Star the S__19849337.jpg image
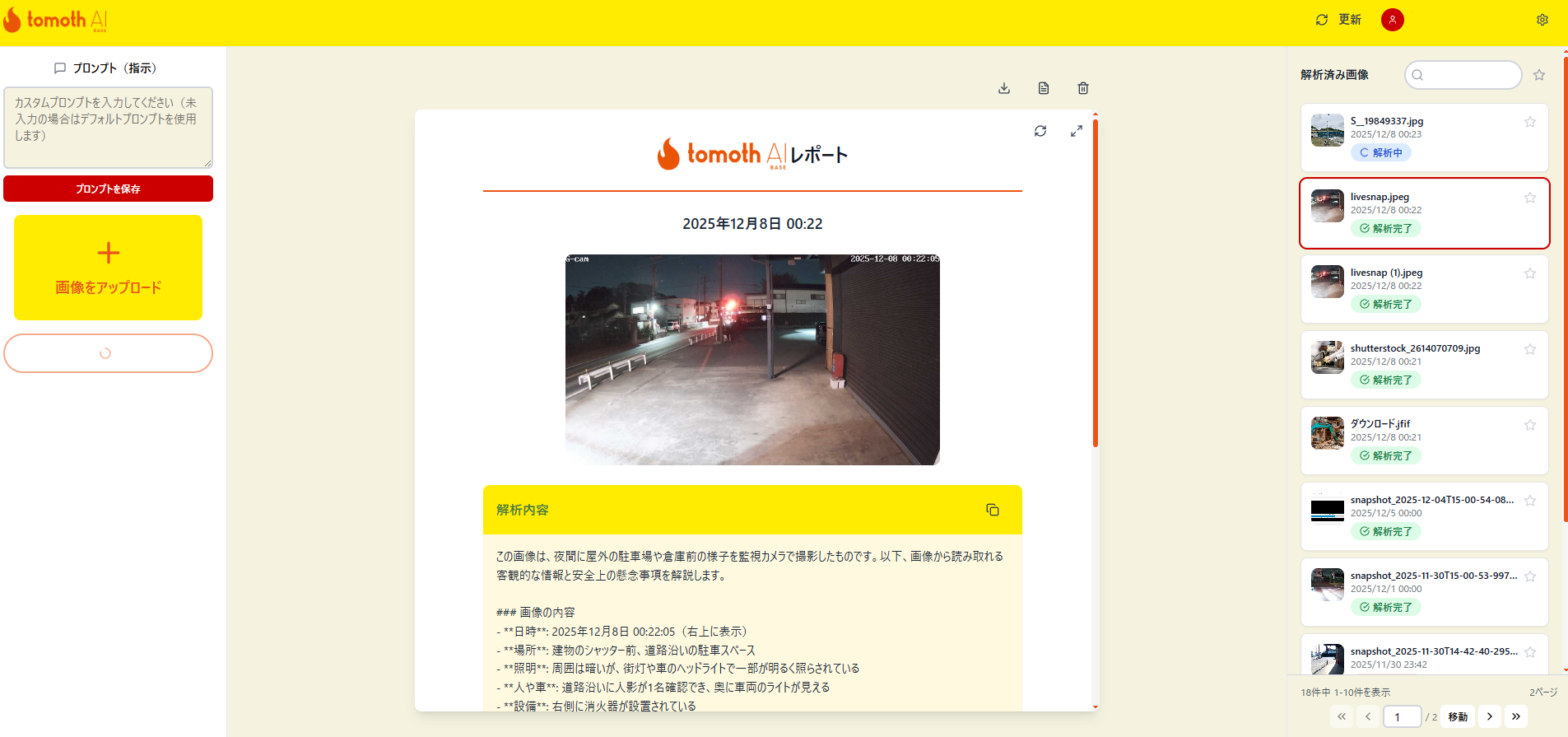Screen dimensions: 1568x737 [1530, 122]
